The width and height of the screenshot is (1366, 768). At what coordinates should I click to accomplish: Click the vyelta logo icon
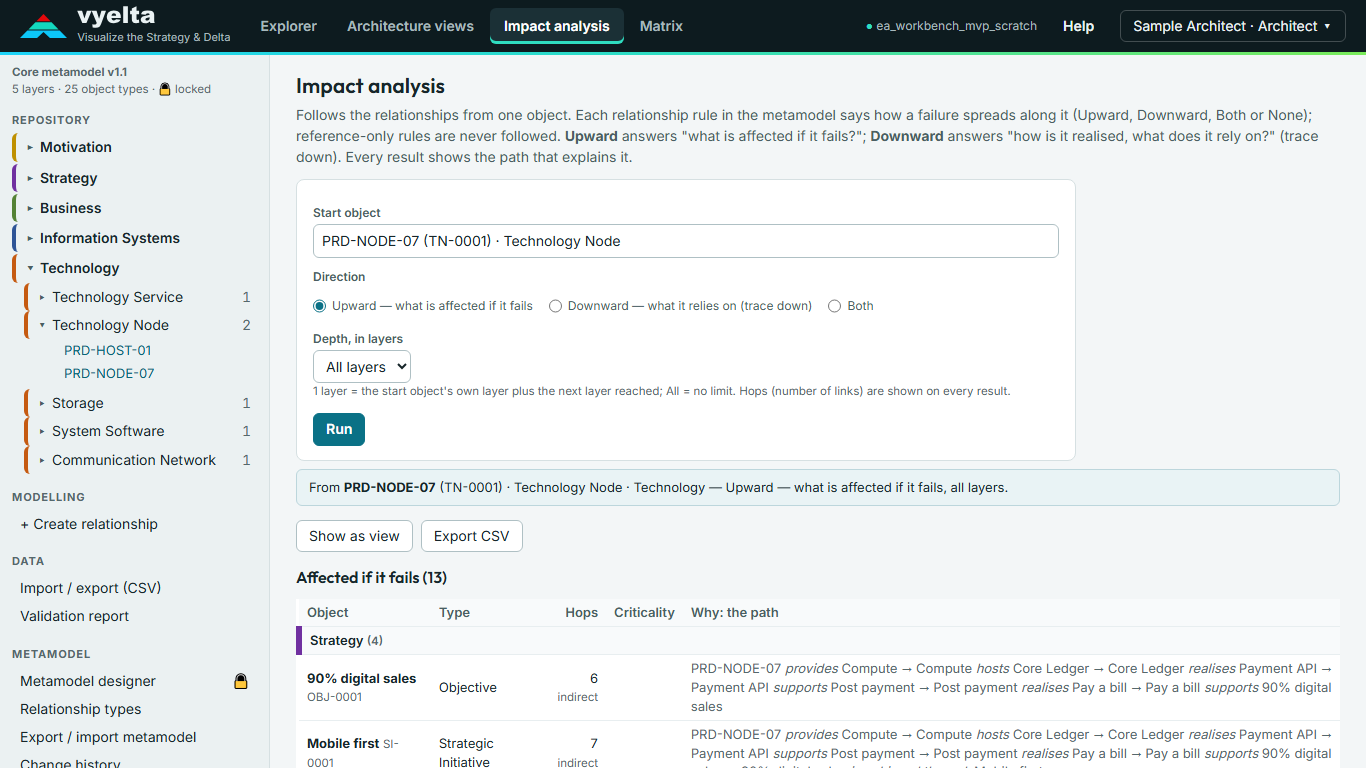[43, 27]
